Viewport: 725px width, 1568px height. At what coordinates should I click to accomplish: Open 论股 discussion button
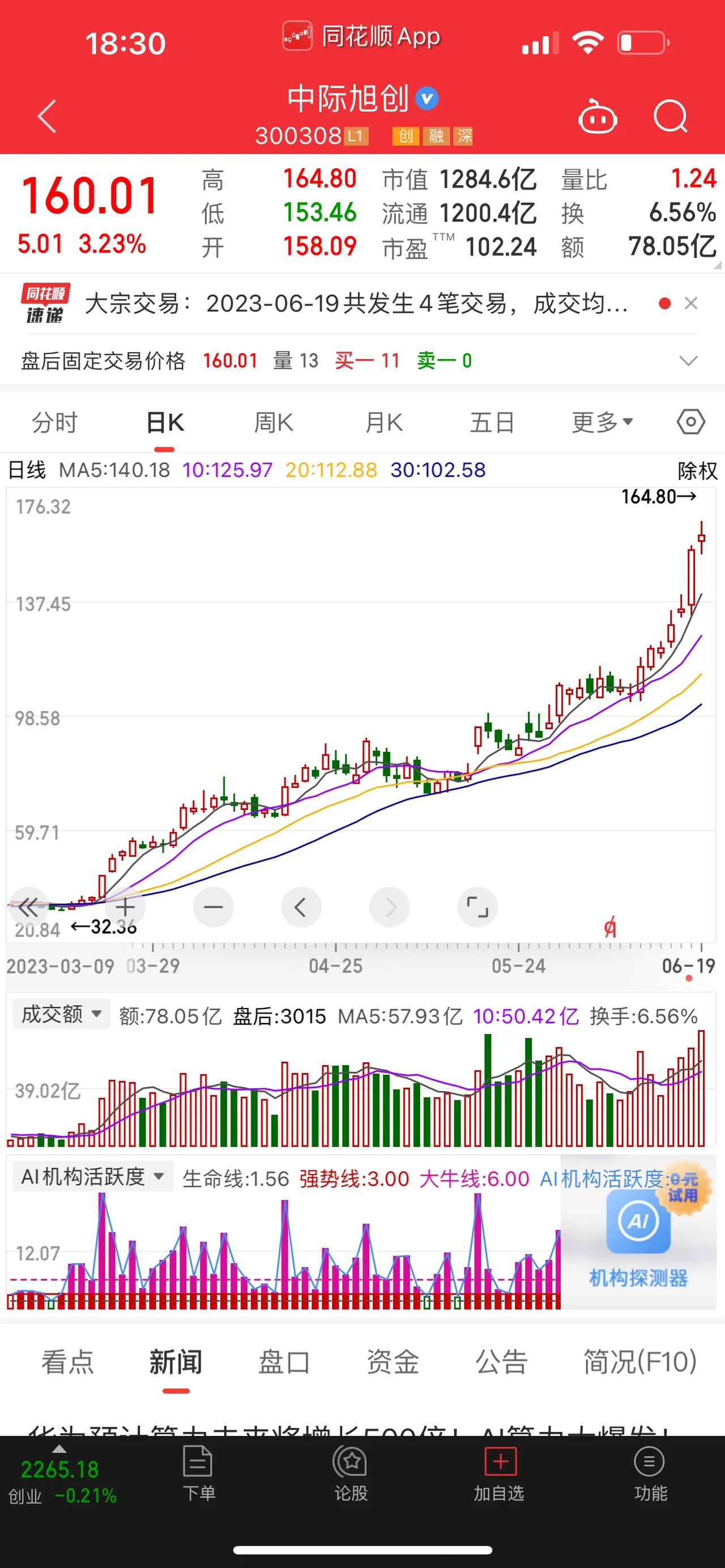pyautogui.click(x=351, y=1474)
